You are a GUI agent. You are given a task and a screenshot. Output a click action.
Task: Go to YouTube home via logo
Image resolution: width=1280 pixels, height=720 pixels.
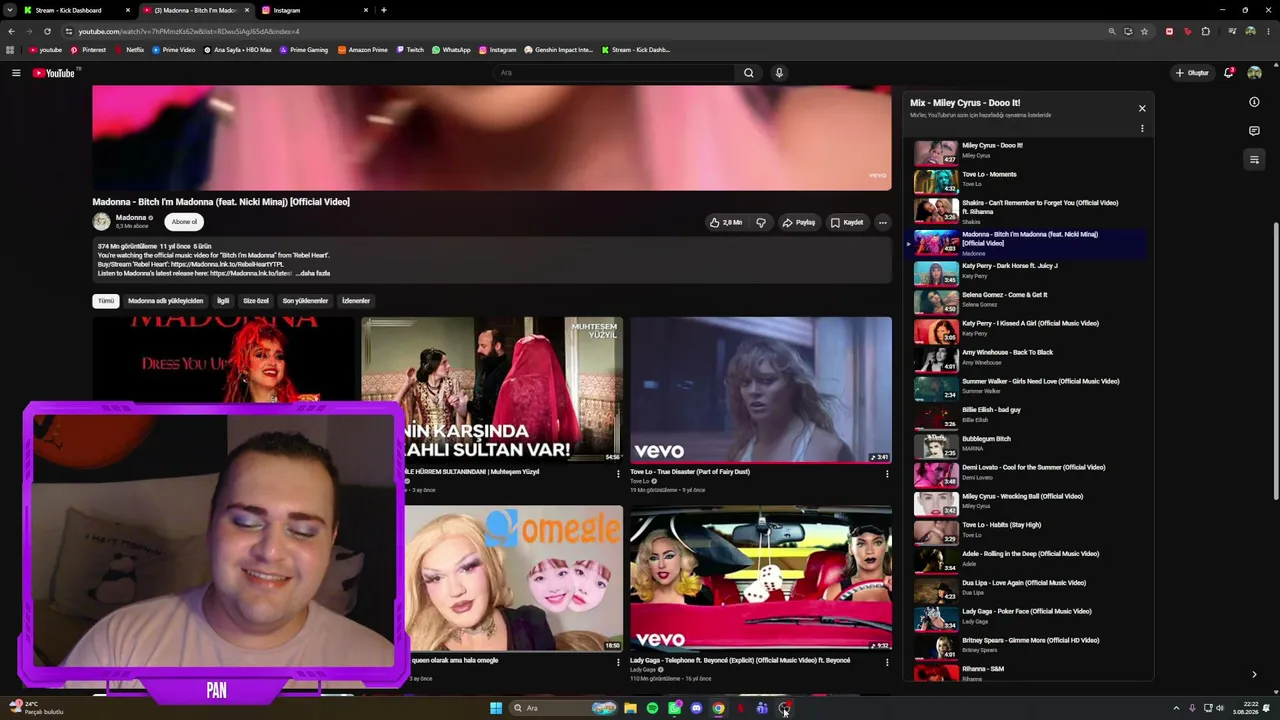(54, 73)
